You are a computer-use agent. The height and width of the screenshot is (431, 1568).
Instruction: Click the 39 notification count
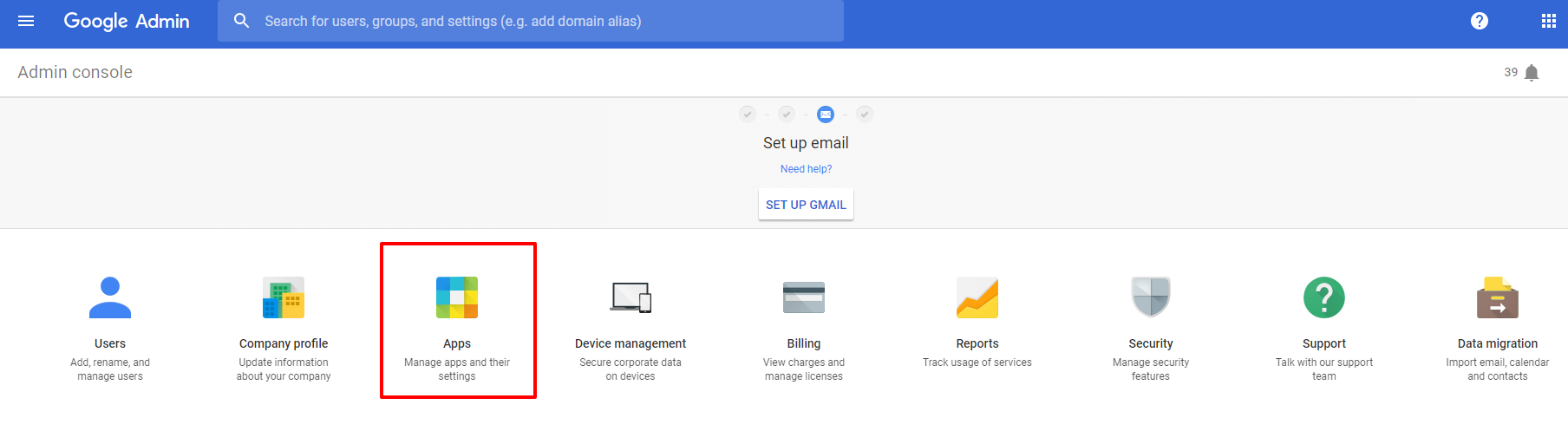click(1511, 72)
